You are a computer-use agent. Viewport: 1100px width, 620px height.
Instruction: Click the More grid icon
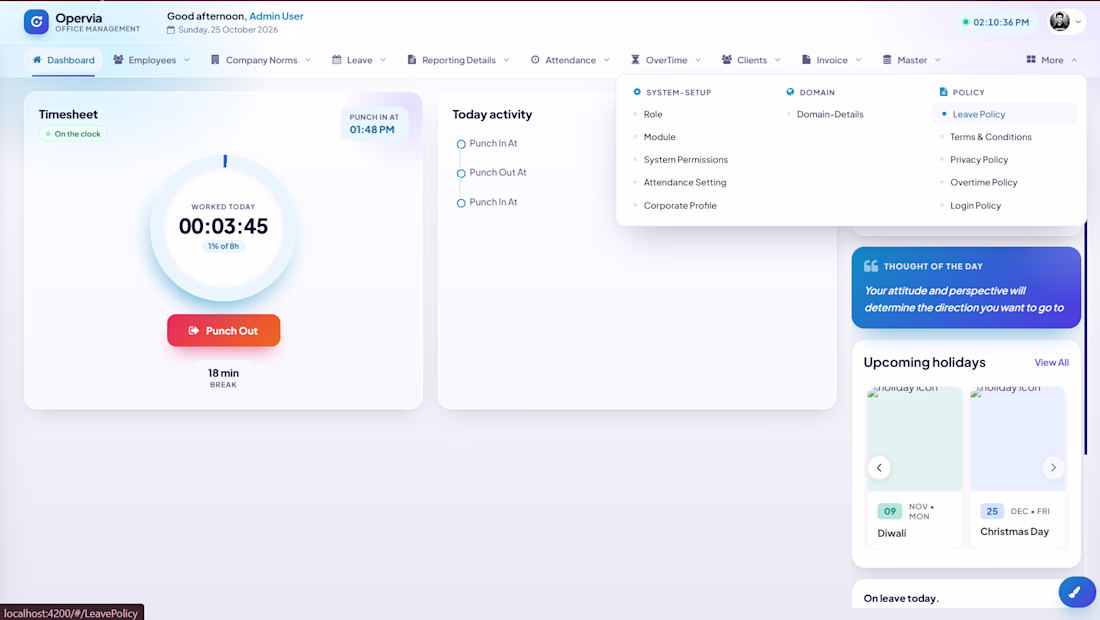coord(1031,60)
